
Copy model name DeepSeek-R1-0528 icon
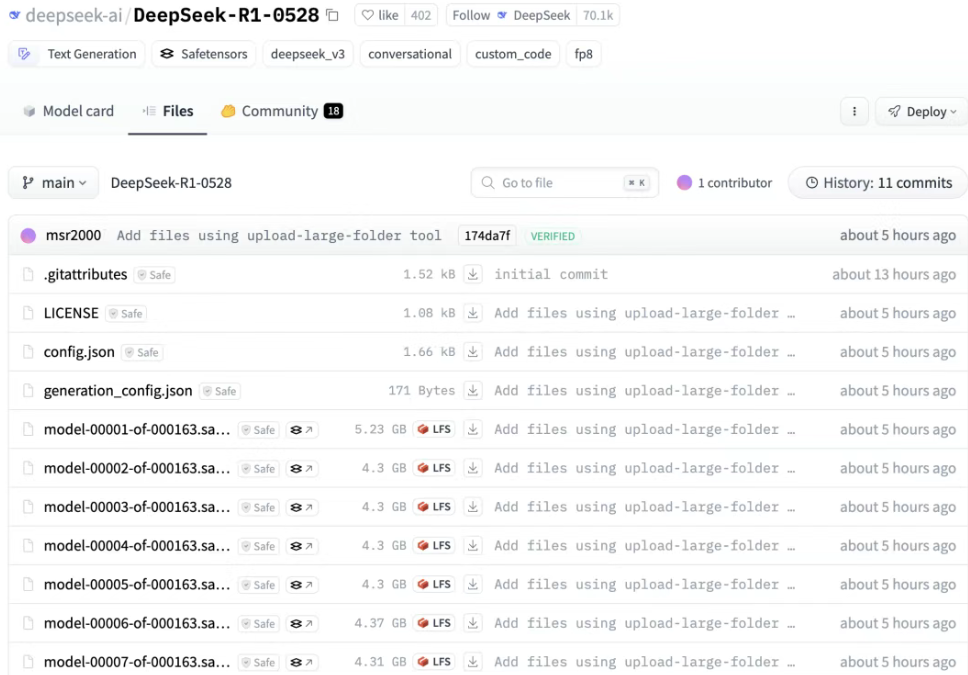(x=333, y=15)
